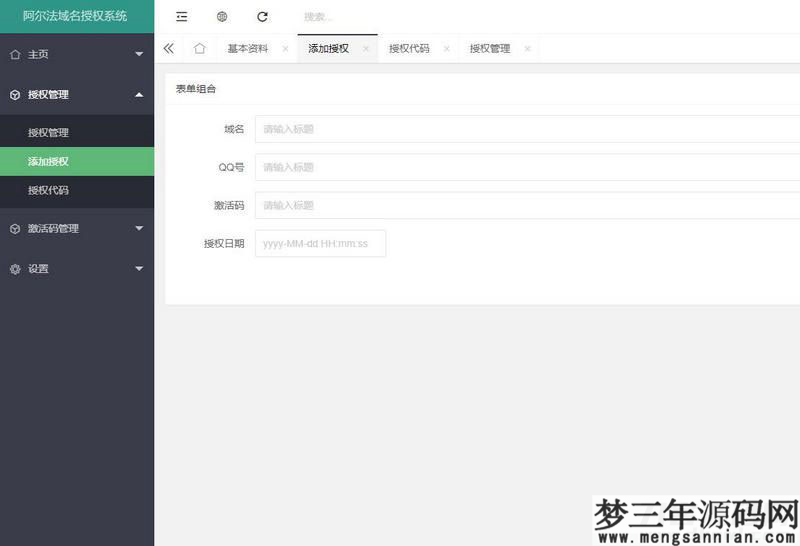The width and height of the screenshot is (800, 546).
Task: Click the 域名 field label
Action: point(234,129)
